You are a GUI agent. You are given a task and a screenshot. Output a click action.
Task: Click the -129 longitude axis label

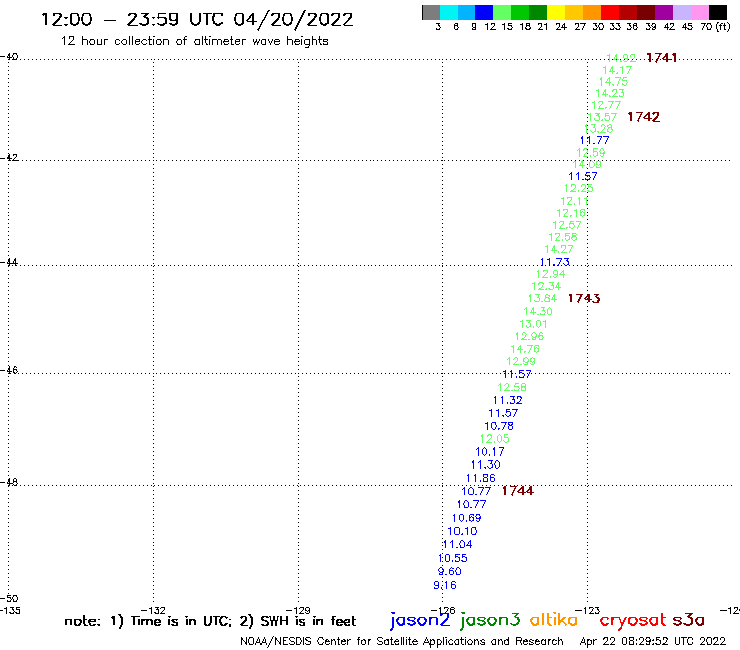[298, 610]
